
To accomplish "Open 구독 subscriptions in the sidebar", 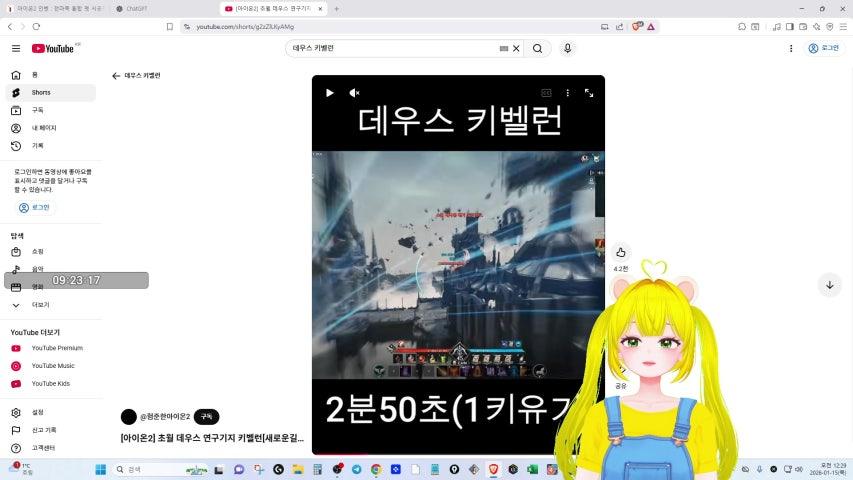I will coord(51,110).
